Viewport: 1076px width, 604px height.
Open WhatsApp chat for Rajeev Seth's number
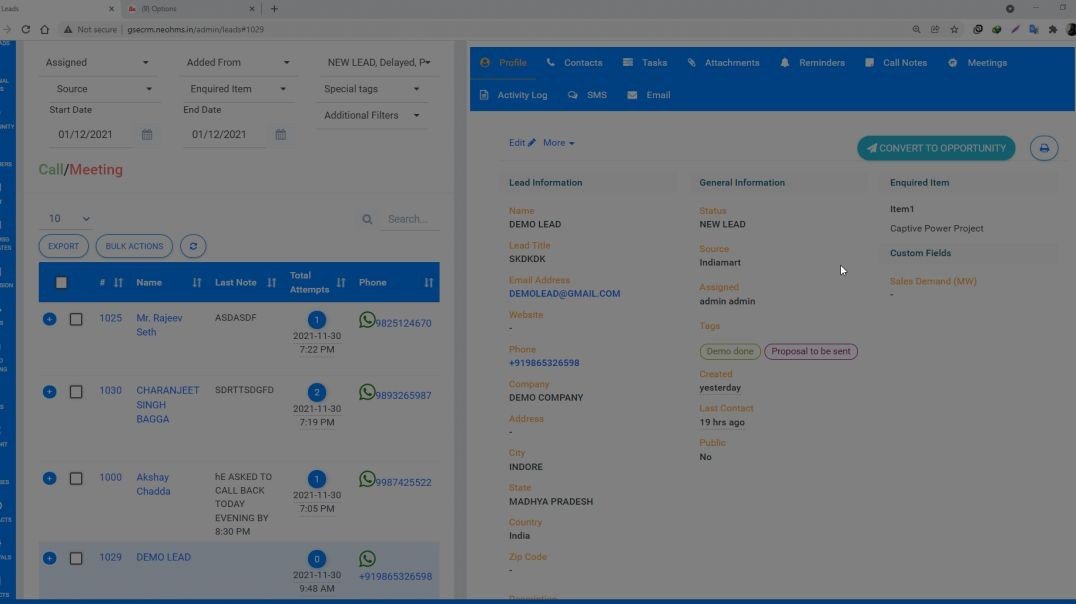point(367,320)
